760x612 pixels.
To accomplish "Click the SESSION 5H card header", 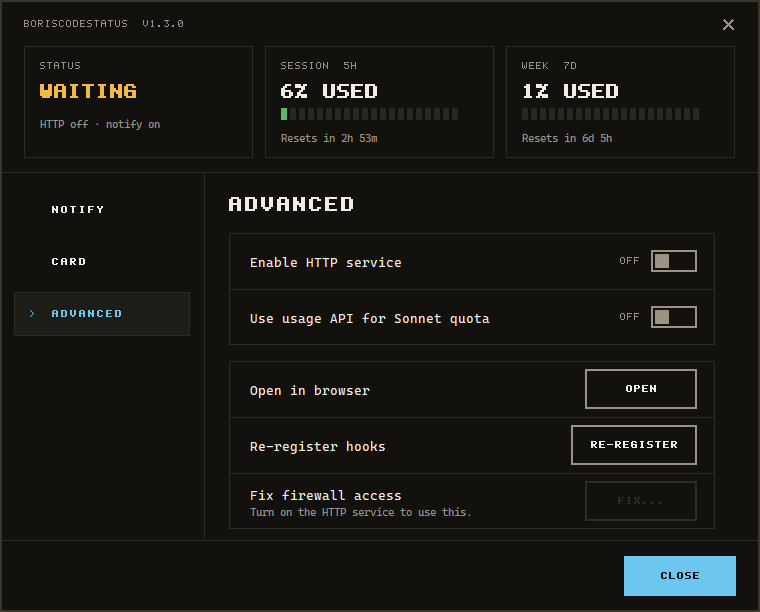I will (x=318, y=65).
